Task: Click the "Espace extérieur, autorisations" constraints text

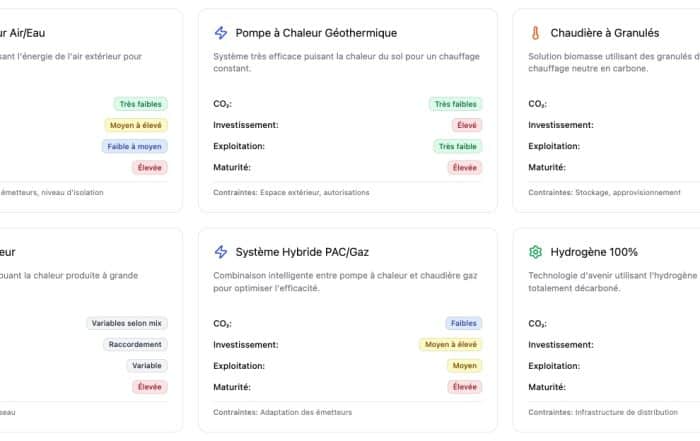Action: 321,192
